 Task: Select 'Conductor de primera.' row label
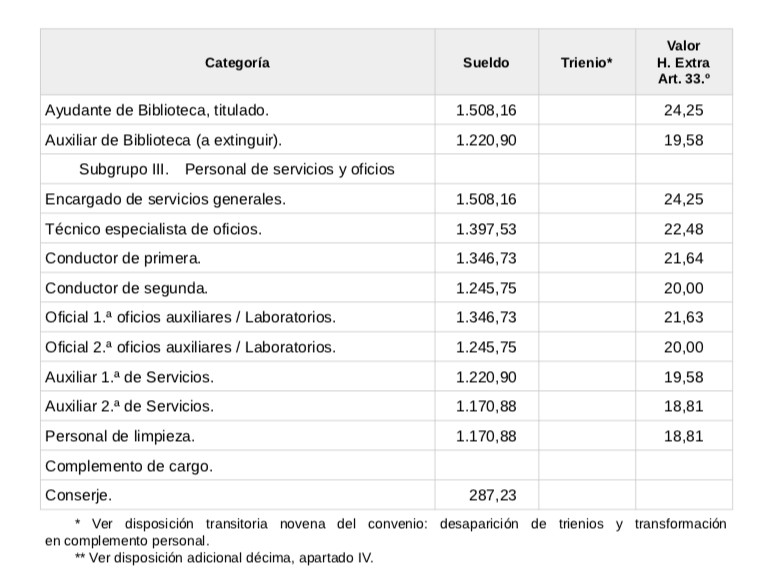(x=123, y=258)
